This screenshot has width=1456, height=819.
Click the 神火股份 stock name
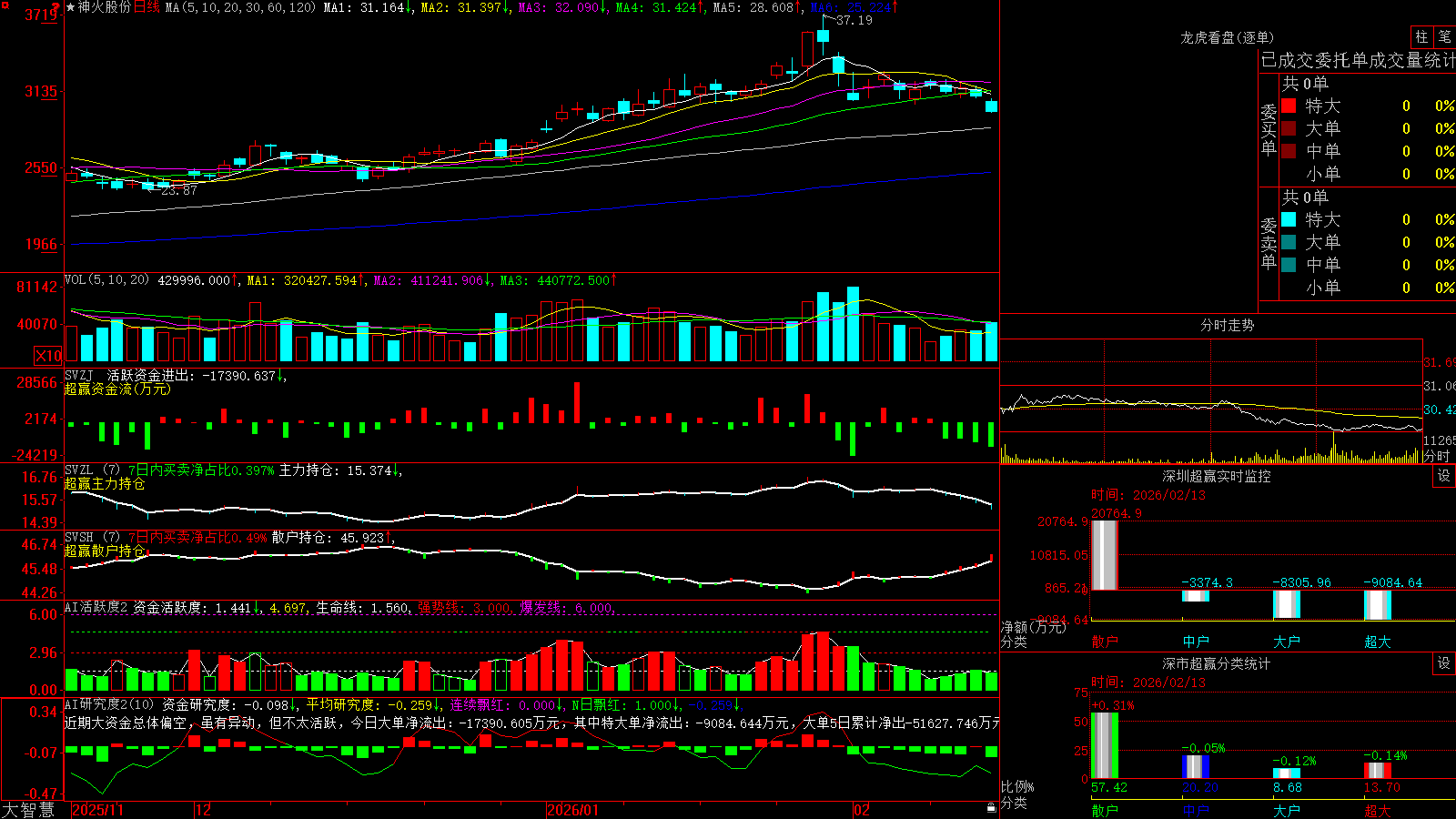[105, 7]
